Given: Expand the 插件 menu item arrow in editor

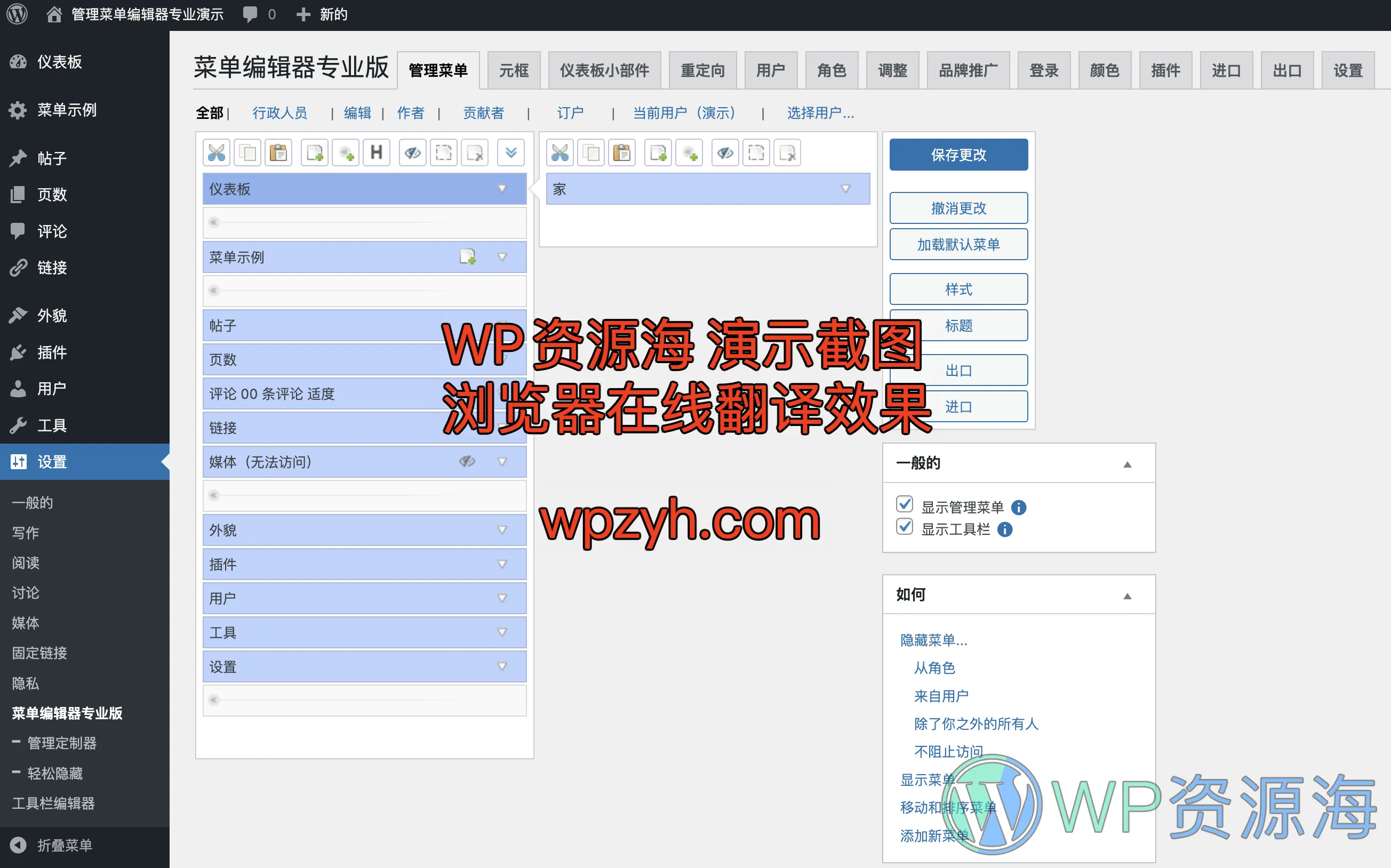Looking at the screenshot, I should point(502,564).
